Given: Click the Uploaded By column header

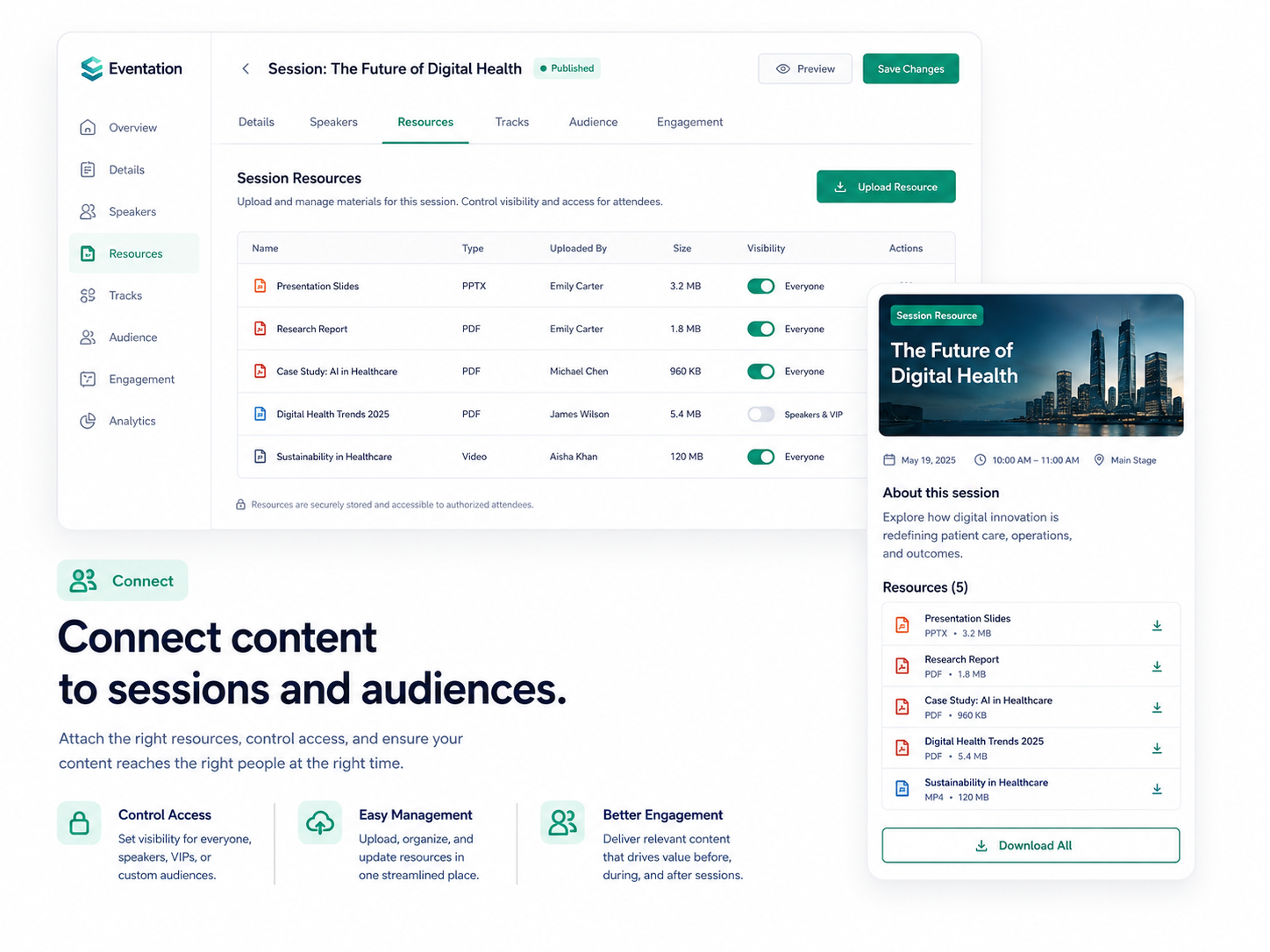Looking at the screenshot, I should click(x=578, y=249).
